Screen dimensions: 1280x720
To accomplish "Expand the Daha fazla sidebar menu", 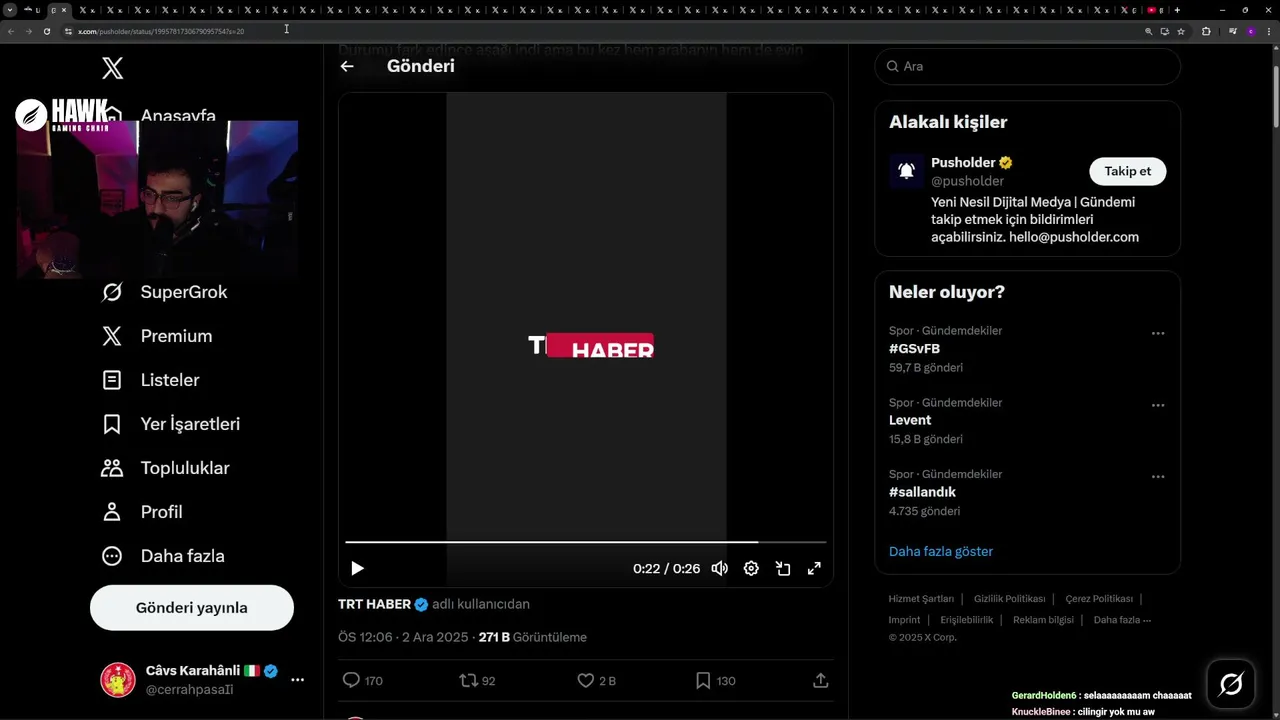I will [163, 556].
